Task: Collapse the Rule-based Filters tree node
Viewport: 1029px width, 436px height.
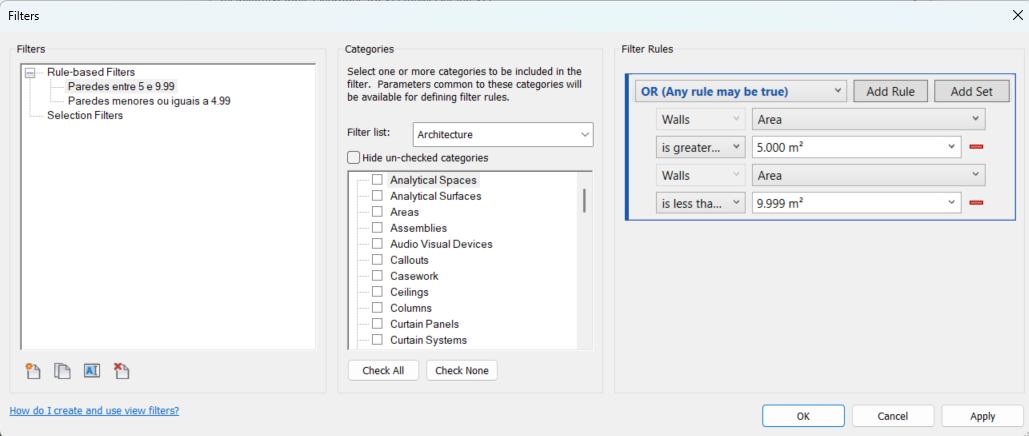Action: [x=30, y=72]
